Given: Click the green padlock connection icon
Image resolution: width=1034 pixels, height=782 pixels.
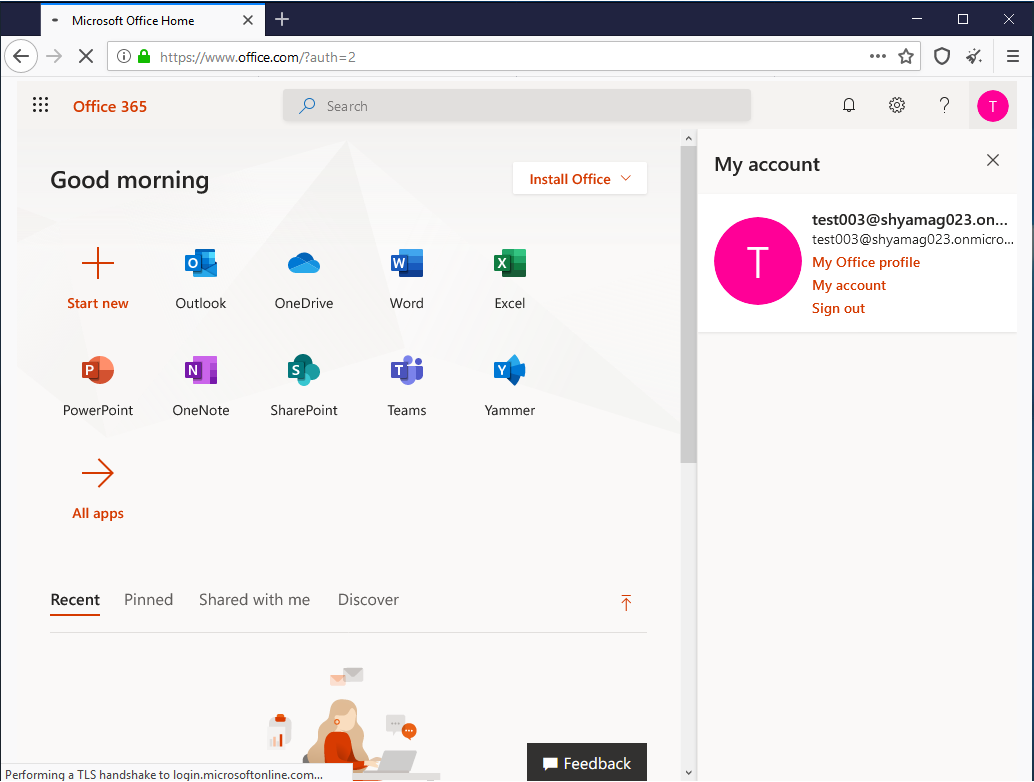Looking at the screenshot, I should (x=144, y=57).
